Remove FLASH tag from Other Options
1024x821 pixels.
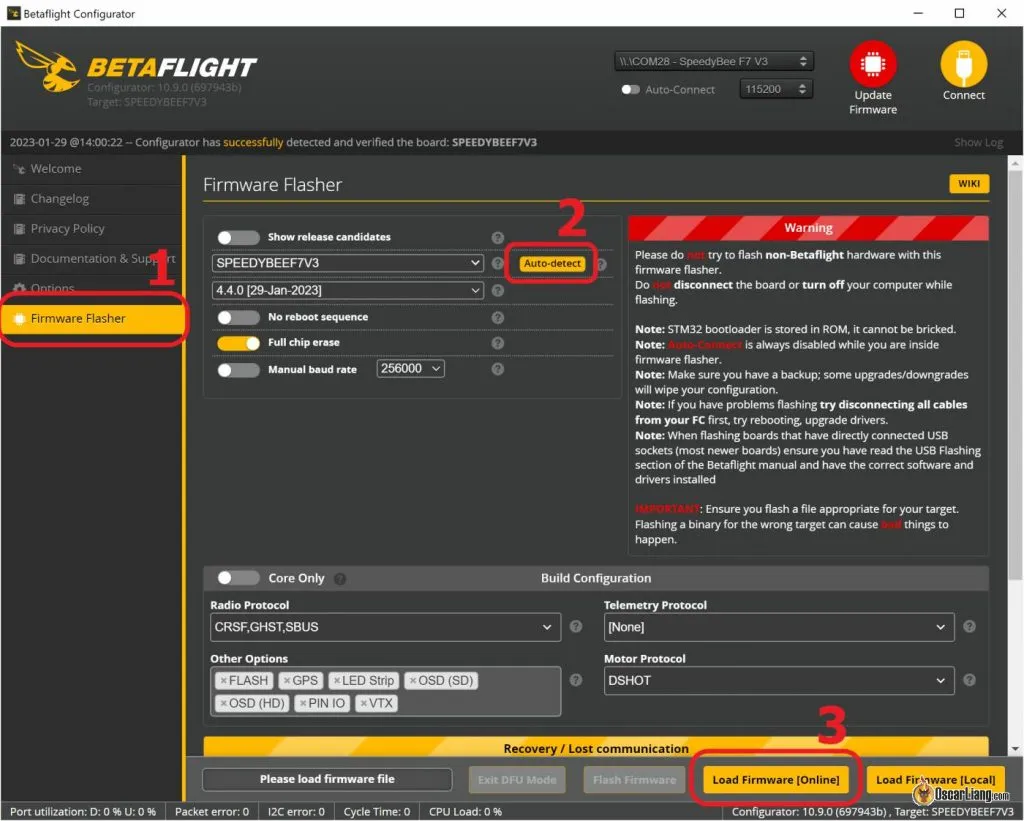click(x=223, y=681)
